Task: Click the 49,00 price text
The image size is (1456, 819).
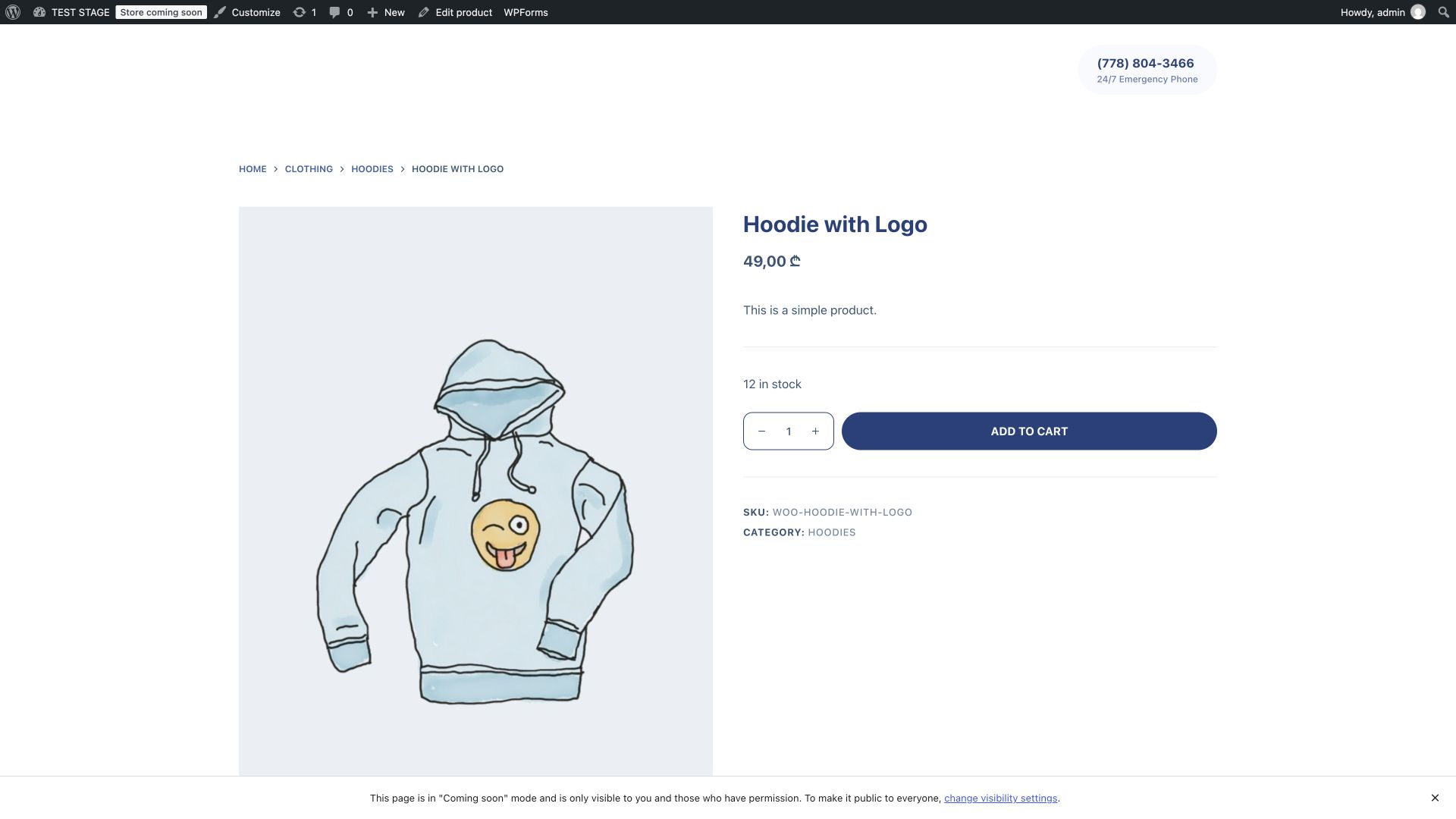Action: pos(772,262)
